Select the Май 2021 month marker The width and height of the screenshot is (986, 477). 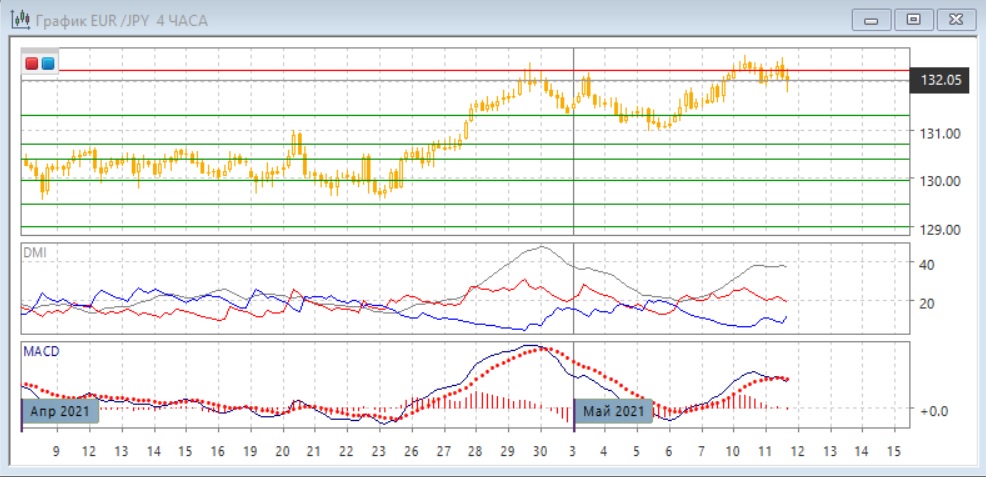(613, 411)
